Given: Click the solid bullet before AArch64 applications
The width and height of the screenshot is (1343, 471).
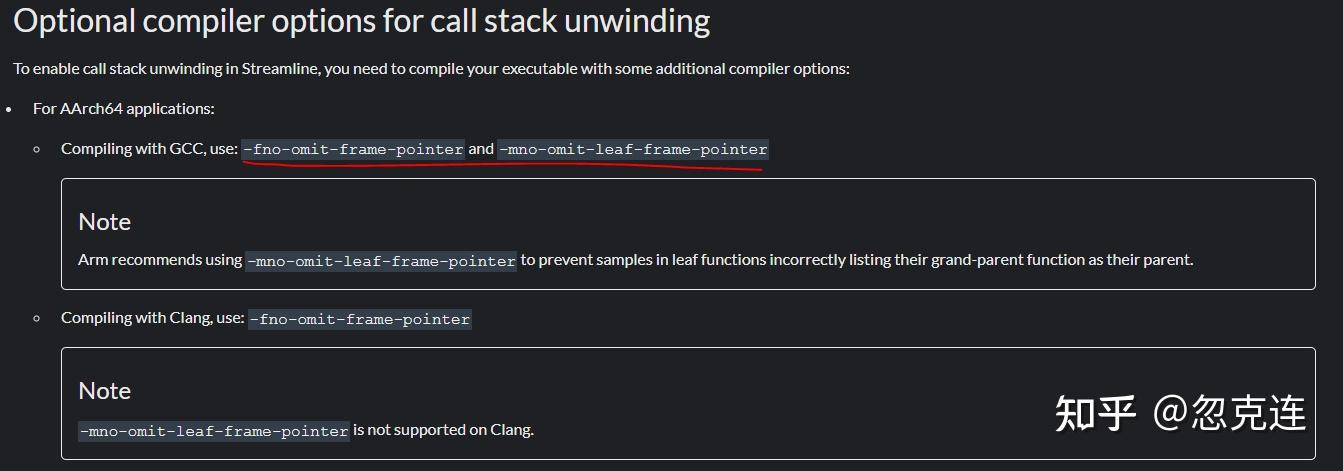Looking at the screenshot, I should point(9,108).
